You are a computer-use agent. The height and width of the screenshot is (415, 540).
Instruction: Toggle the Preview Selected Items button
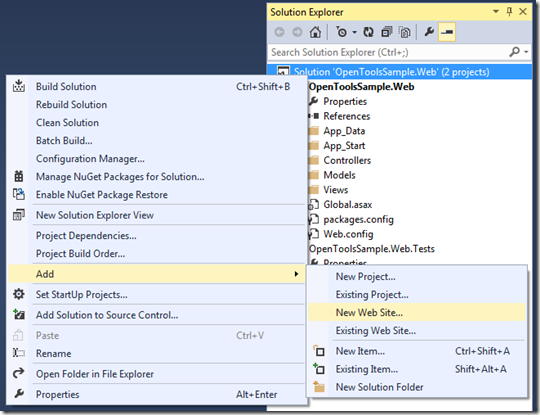tap(447, 32)
